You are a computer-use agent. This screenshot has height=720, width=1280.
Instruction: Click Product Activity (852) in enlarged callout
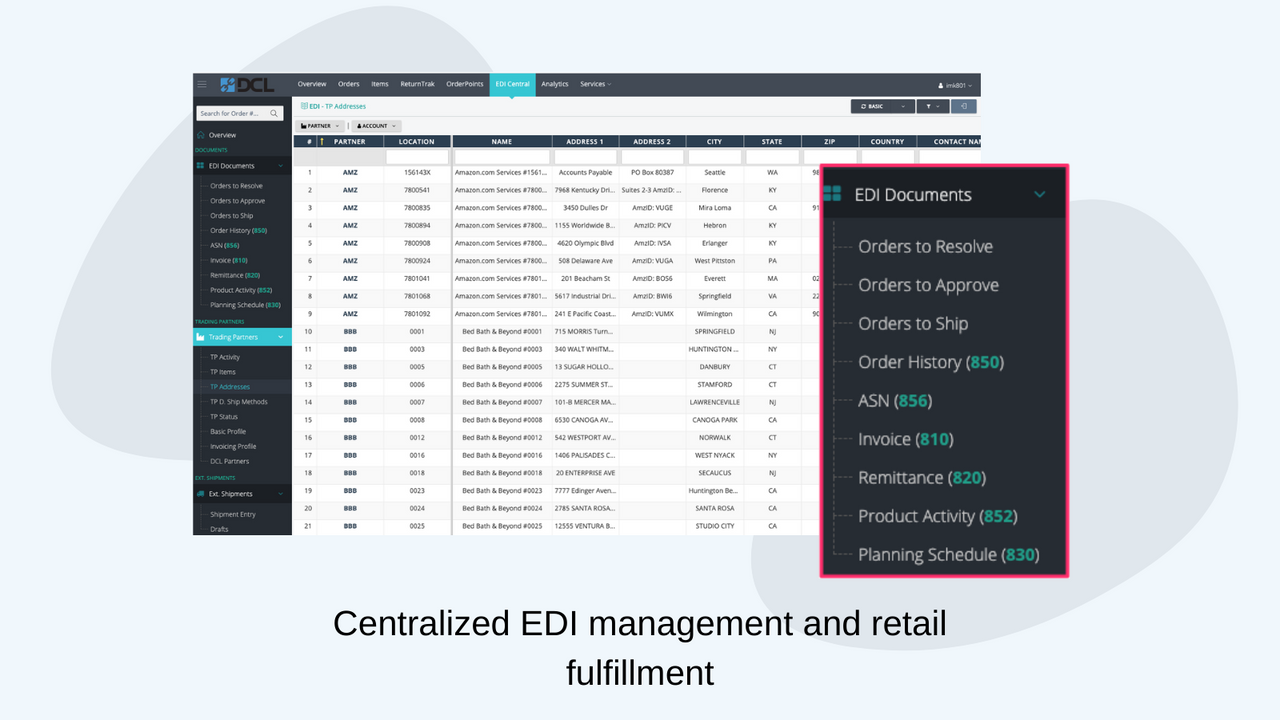[x=937, y=516]
